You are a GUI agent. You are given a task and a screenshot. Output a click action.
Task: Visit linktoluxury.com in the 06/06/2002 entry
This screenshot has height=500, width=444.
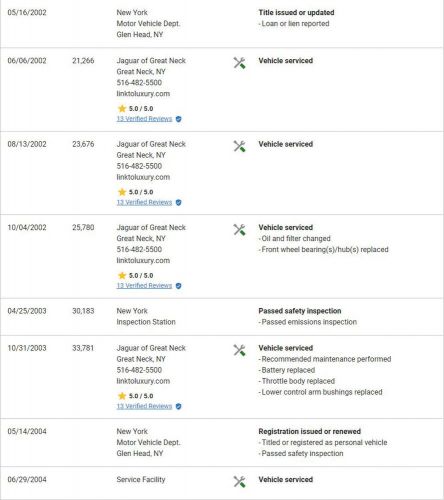tap(143, 94)
